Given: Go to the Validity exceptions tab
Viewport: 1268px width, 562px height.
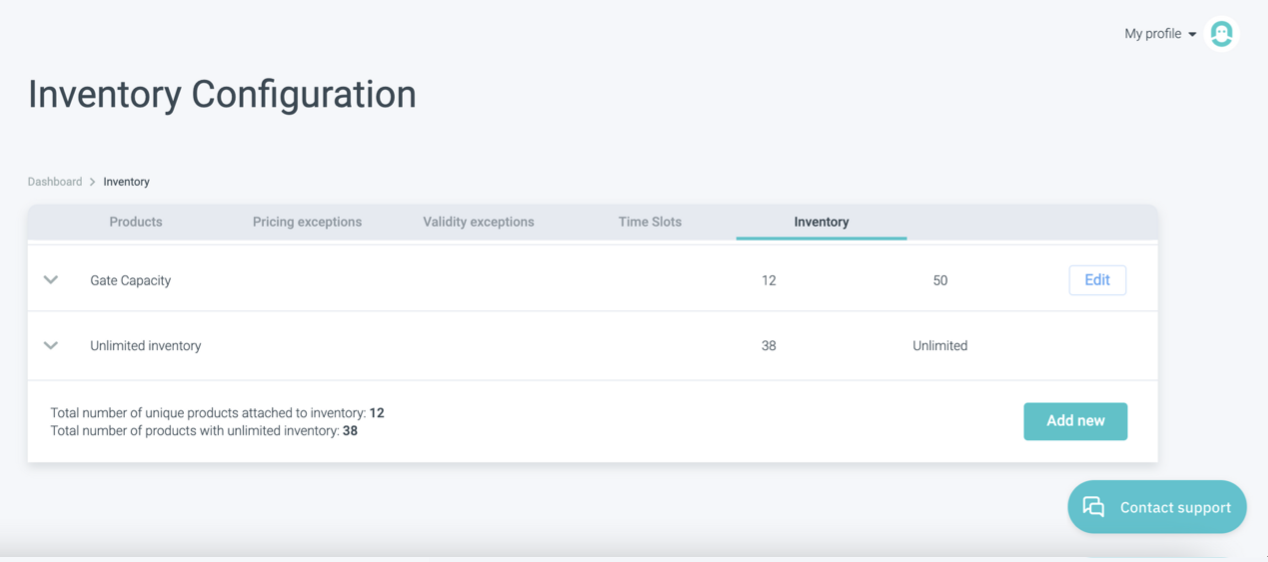Looking at the screenshot, I should (x=478, y=222).
